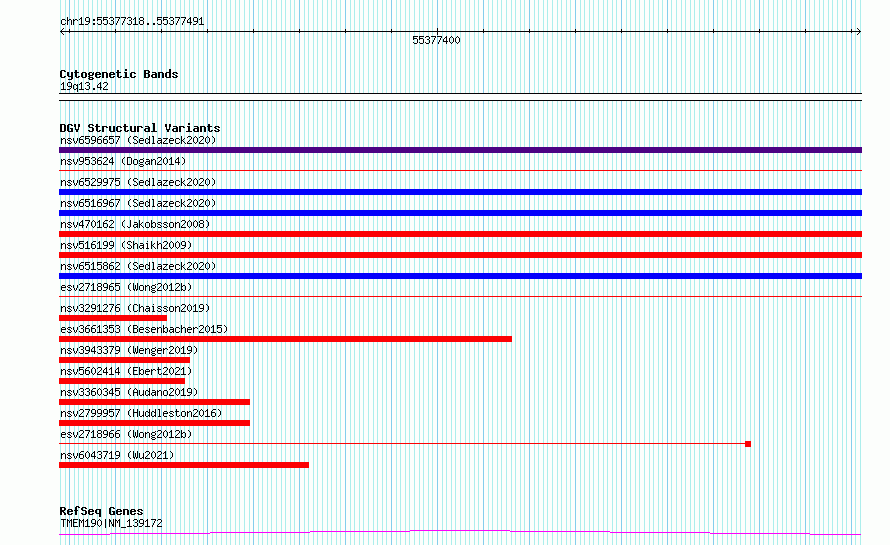This screenshot has width=890, height=545.
Task: Select the red bar under nsv516199
Action: coord(460,255)
